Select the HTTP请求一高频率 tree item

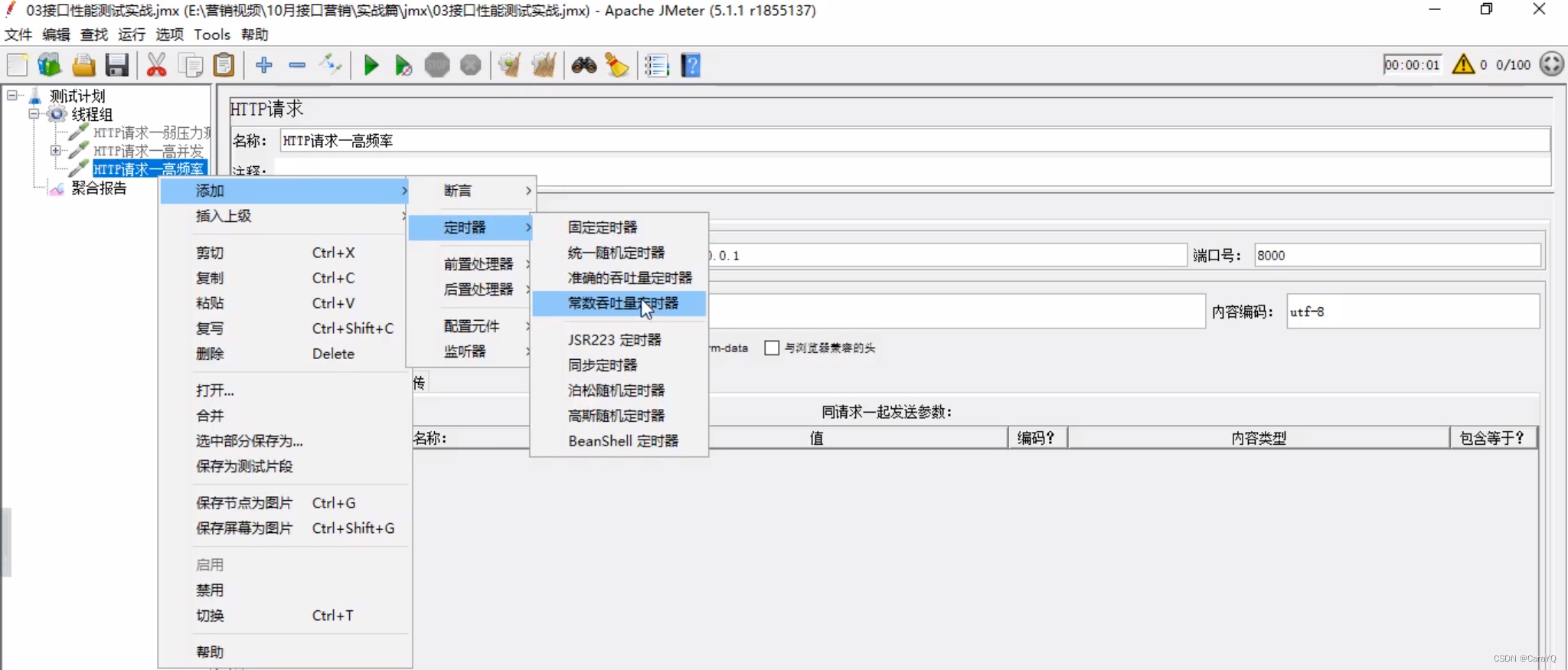(x=149, y=169)
